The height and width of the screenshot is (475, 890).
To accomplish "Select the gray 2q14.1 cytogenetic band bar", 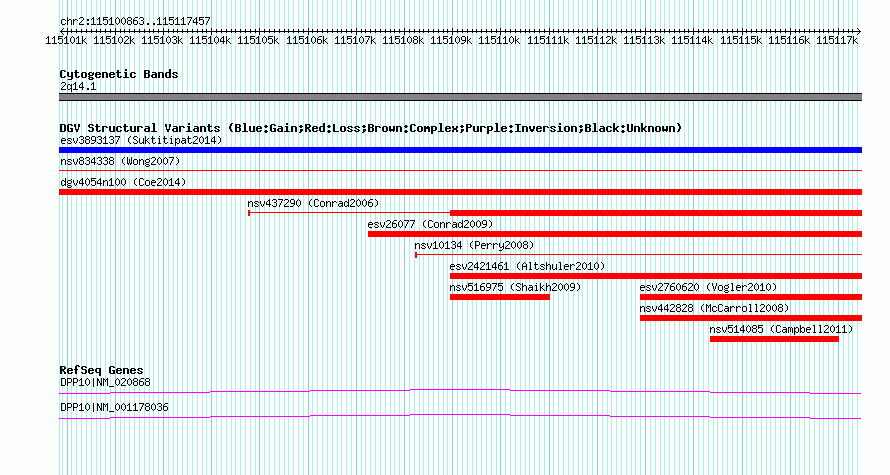I will click(460, 97).
